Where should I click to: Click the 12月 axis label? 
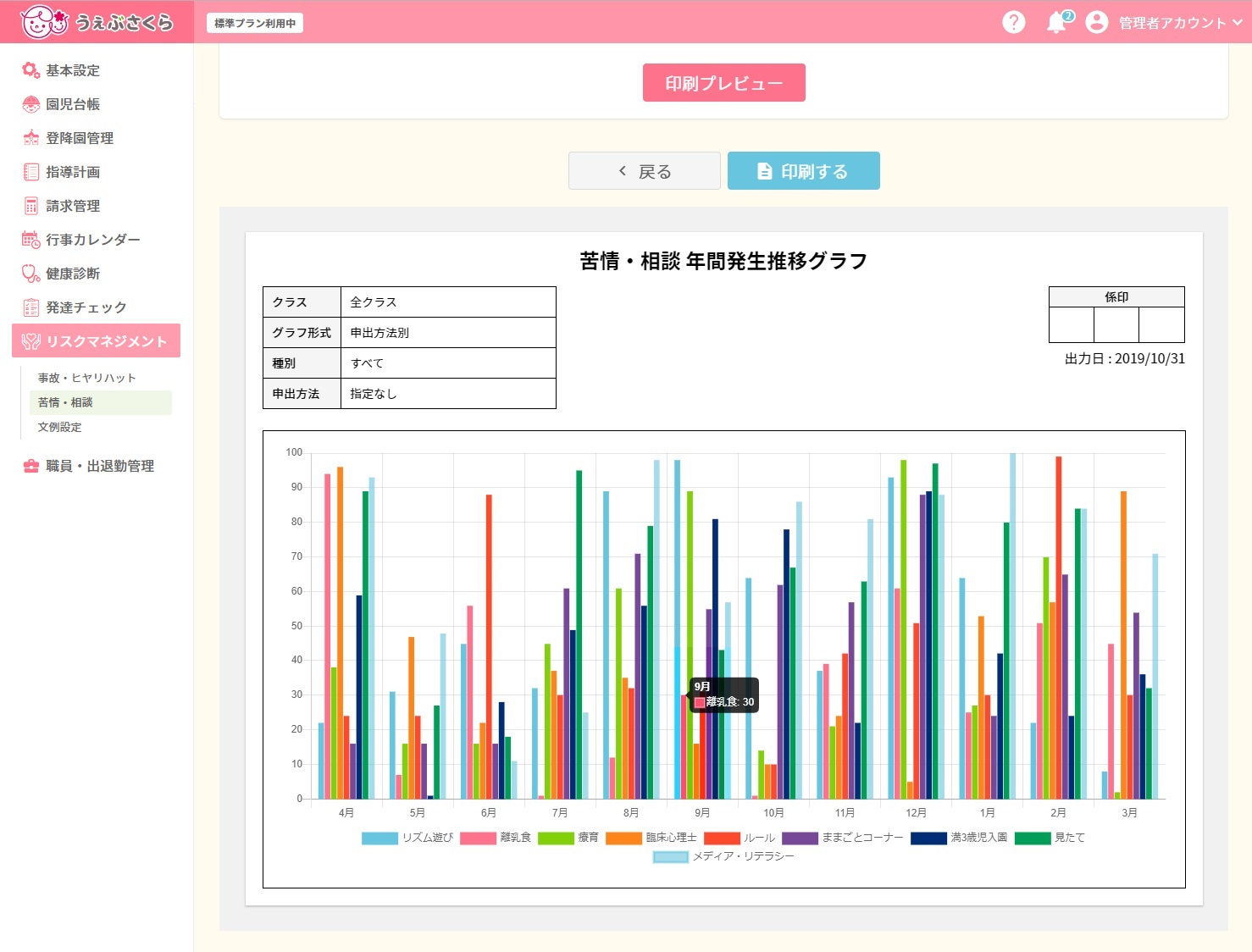click(x=916, y=813)
